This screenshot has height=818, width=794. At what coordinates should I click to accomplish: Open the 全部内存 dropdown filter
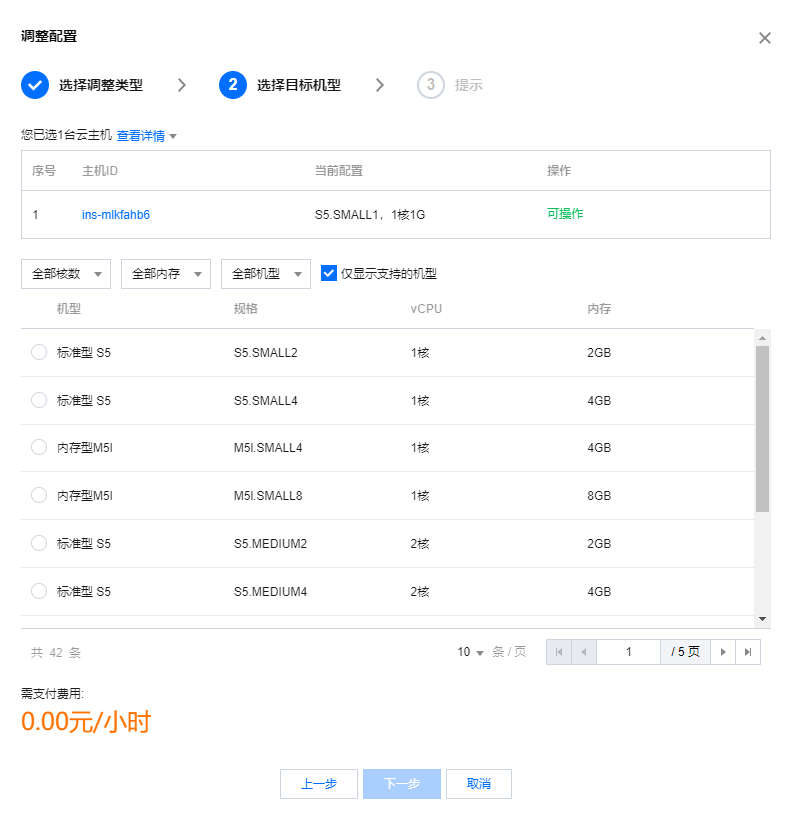pyautogui.click(x=166, y=274)
